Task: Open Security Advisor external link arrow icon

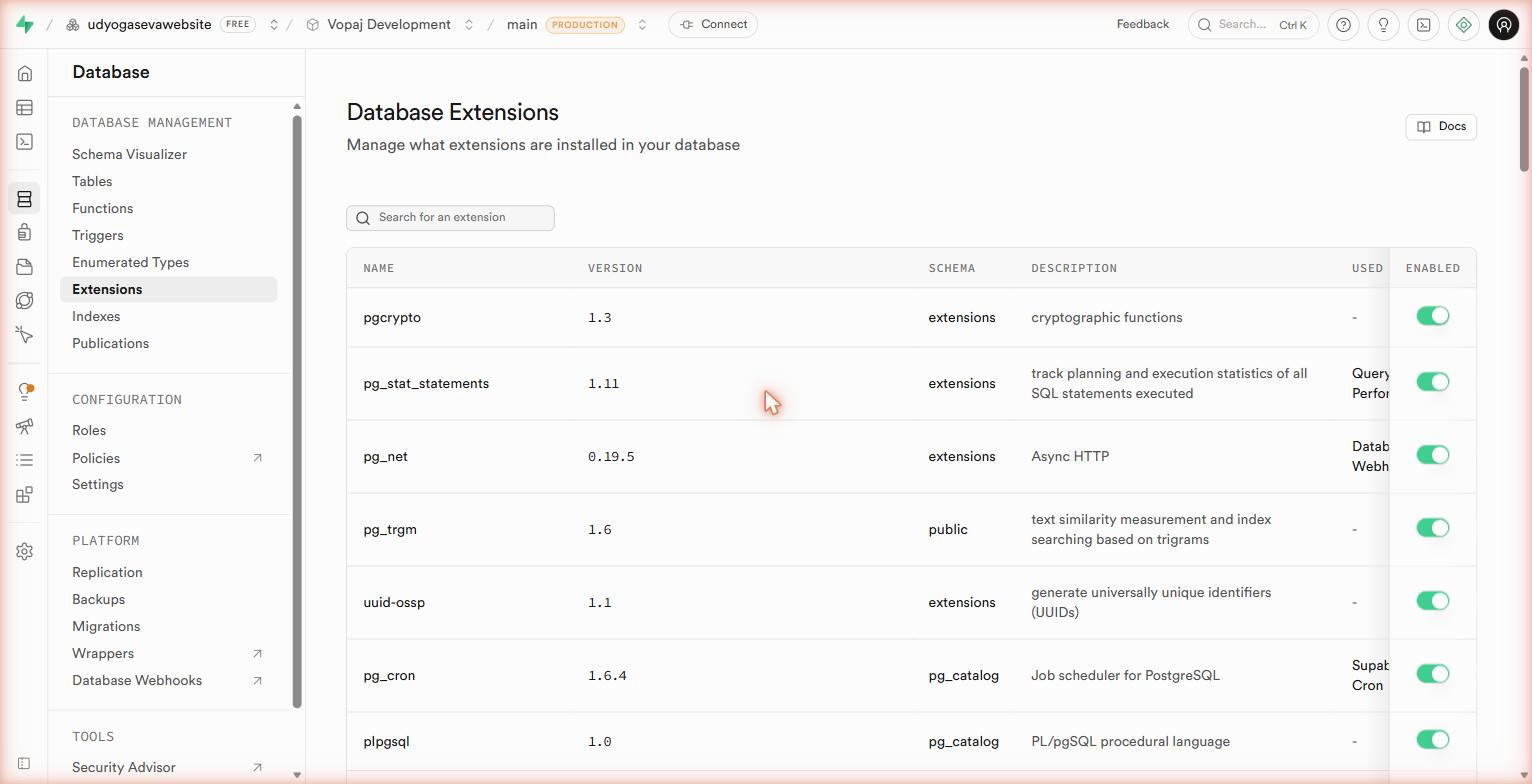Action: click(x=257, y=768)
